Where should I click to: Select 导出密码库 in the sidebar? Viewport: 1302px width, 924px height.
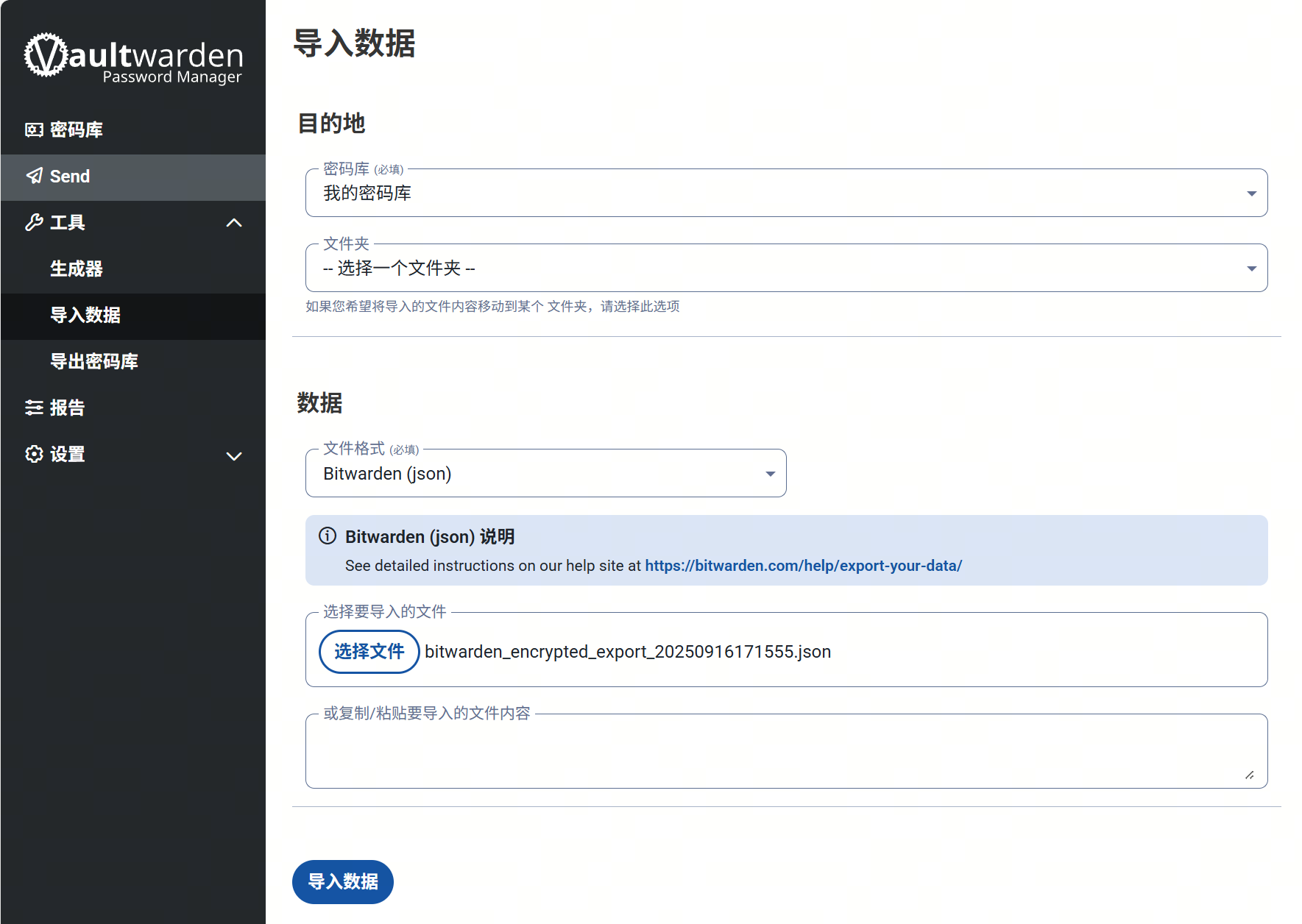point(94,361)
